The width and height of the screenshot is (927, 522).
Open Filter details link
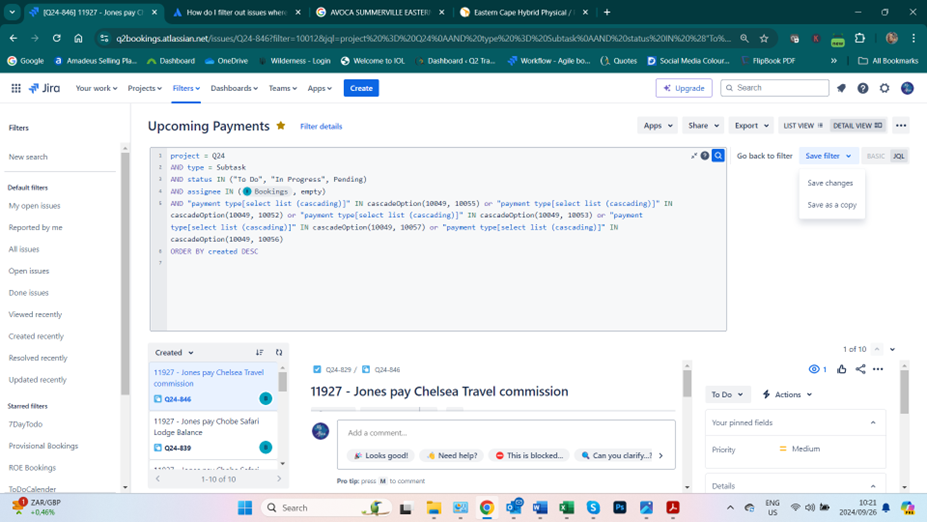pyautogui.click(x=321, y=127)
